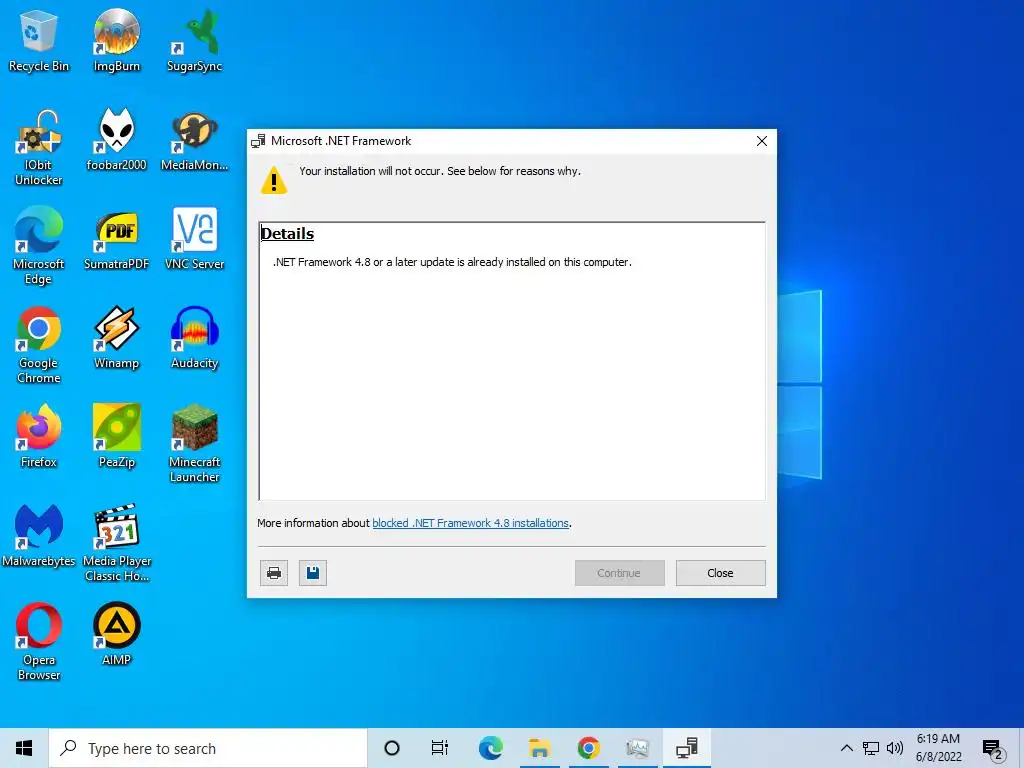Open the Recycle Bin desktop icon

coord(39,39)
